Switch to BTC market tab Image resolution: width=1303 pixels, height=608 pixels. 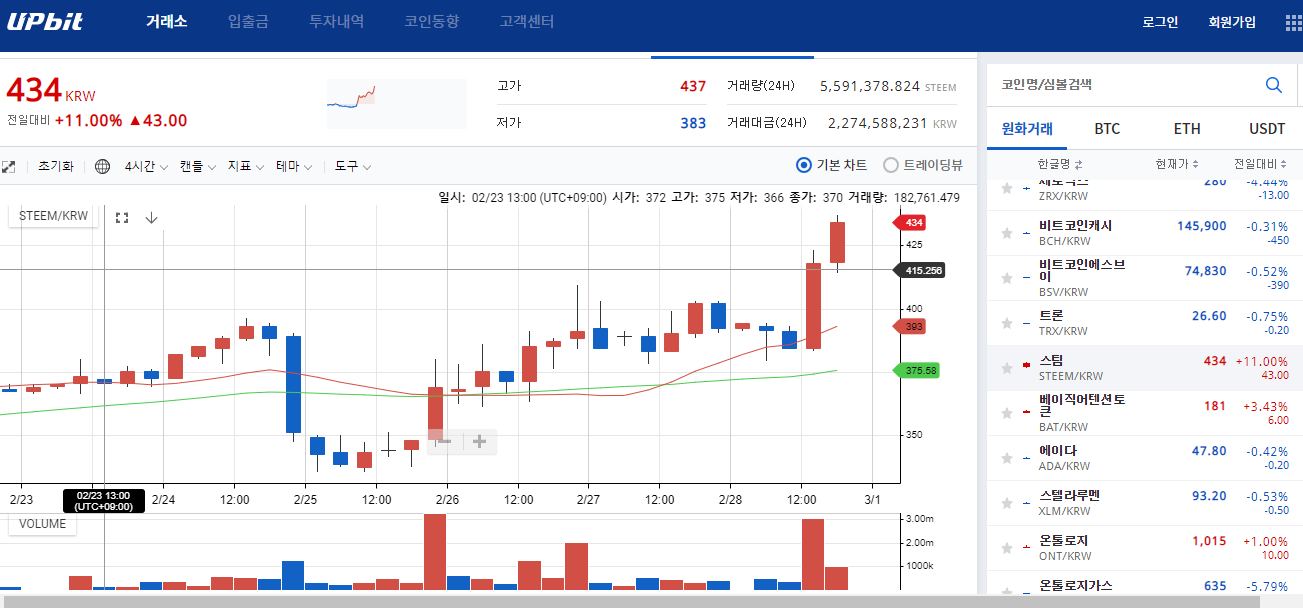tap(1107, 129)
